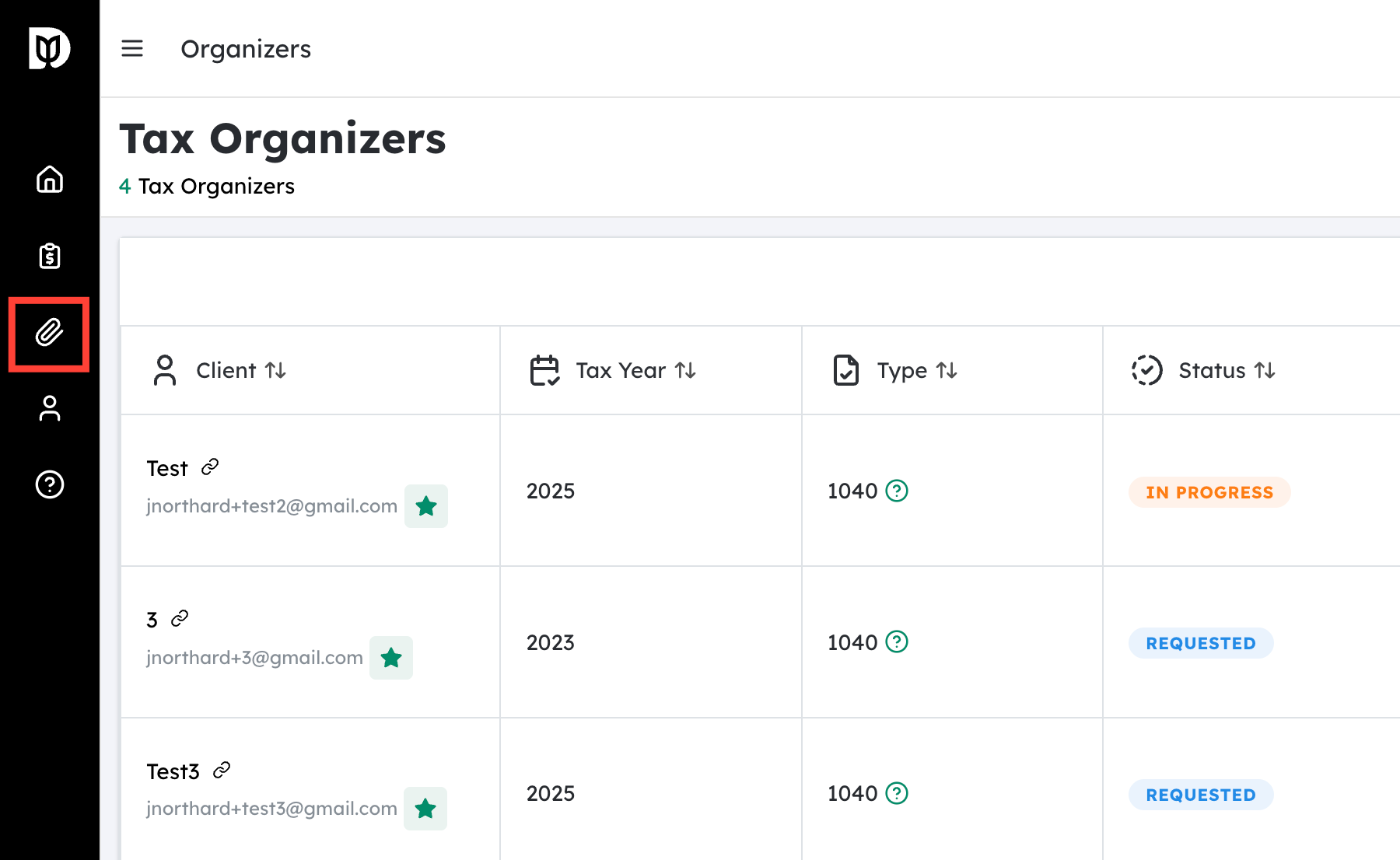Open the billing clipboard sidebar icon
Viewport: 1400px width, 860px height.
click(50, 256)
